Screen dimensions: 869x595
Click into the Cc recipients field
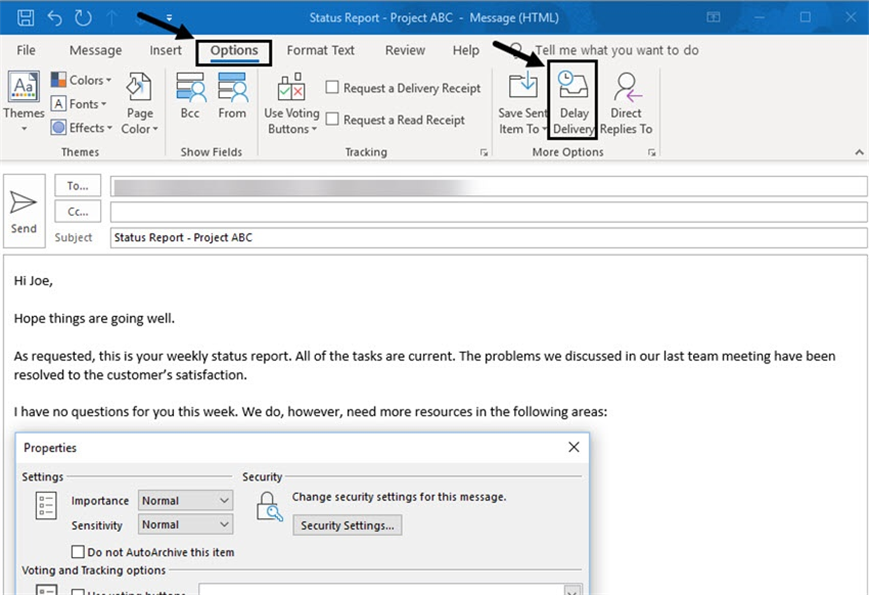(488, 212)
